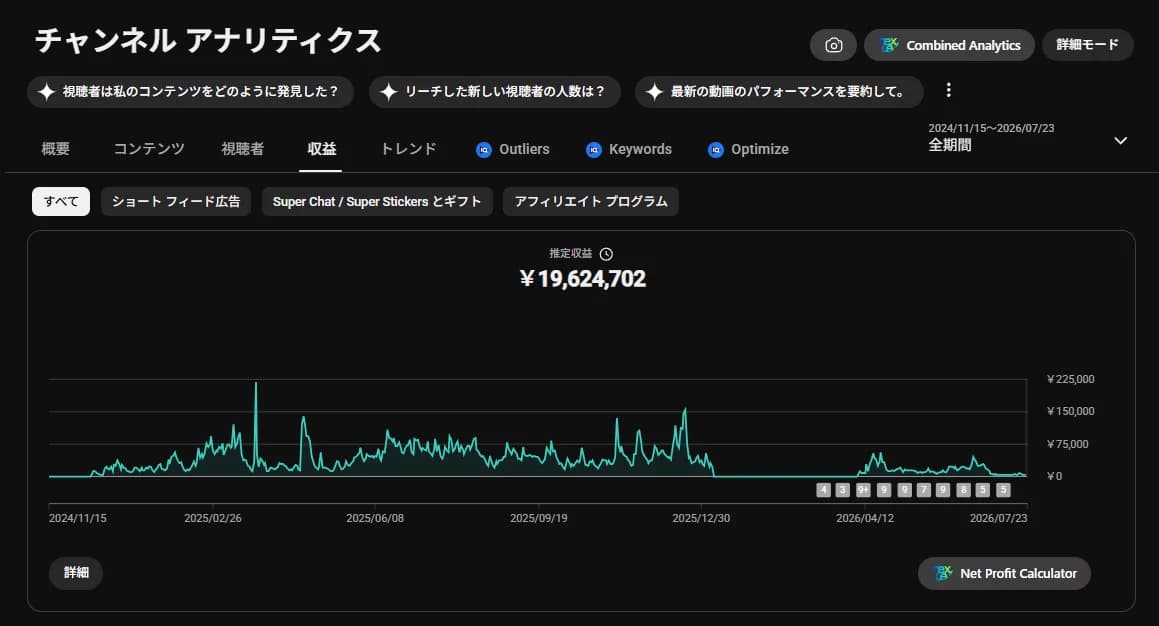The image size is (1159, 626).
Task: Open the Net Profit Calculator
Action: coord(1005,574)
